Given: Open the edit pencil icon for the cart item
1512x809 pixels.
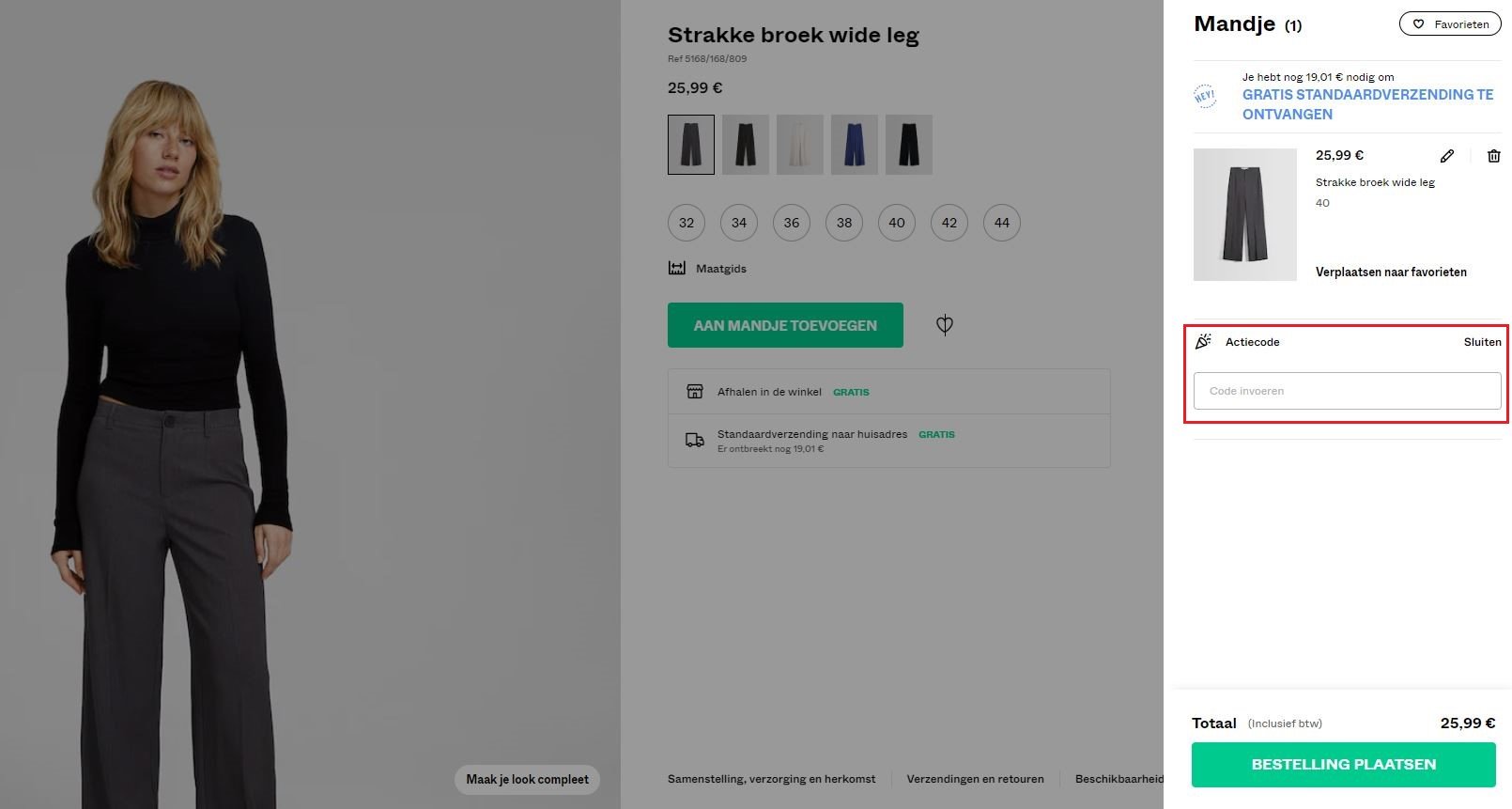Looking at the screenshot, I should [1446, 156].
